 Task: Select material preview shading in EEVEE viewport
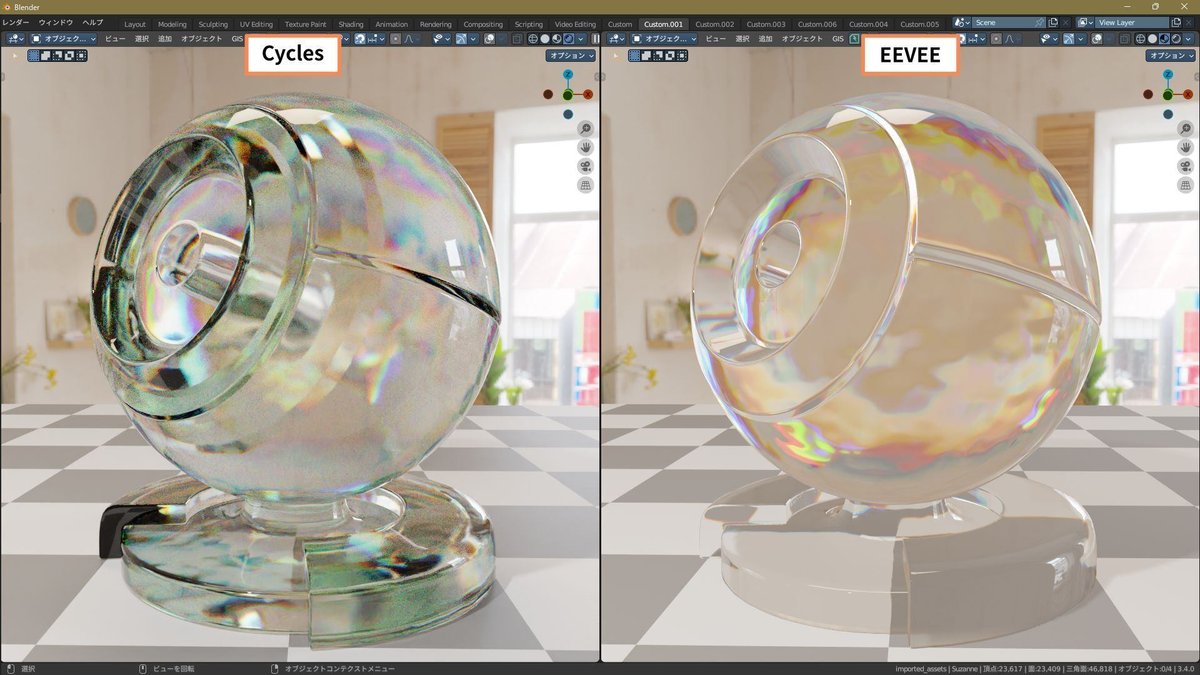click(x=1164, y=39)
